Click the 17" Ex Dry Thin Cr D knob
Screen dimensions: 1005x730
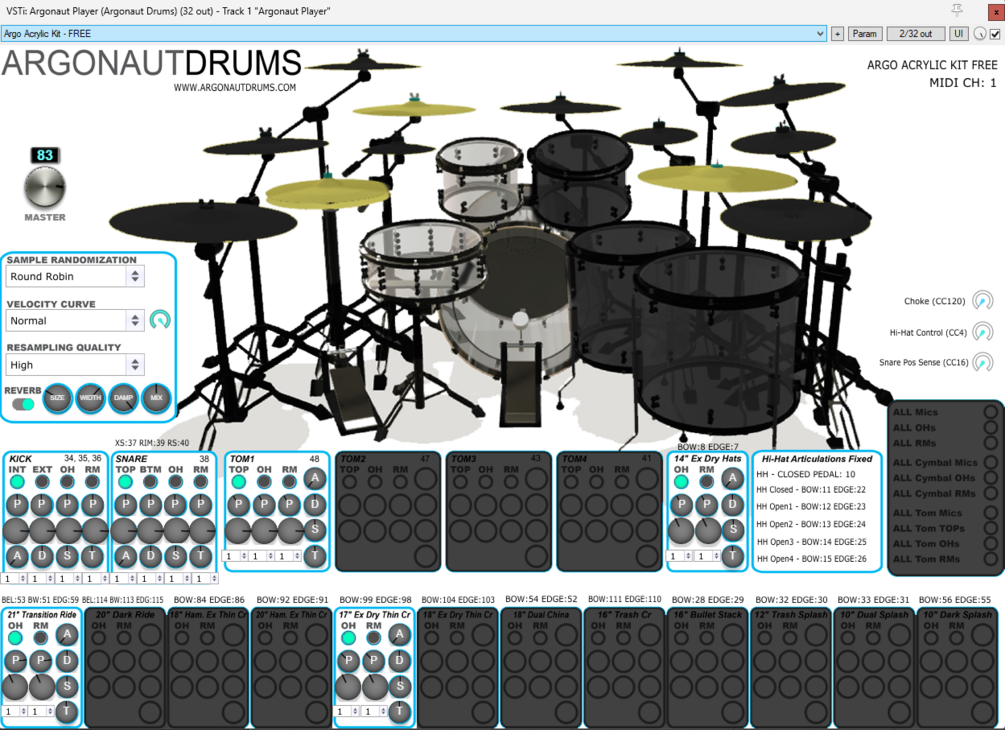tap(399, 660)
